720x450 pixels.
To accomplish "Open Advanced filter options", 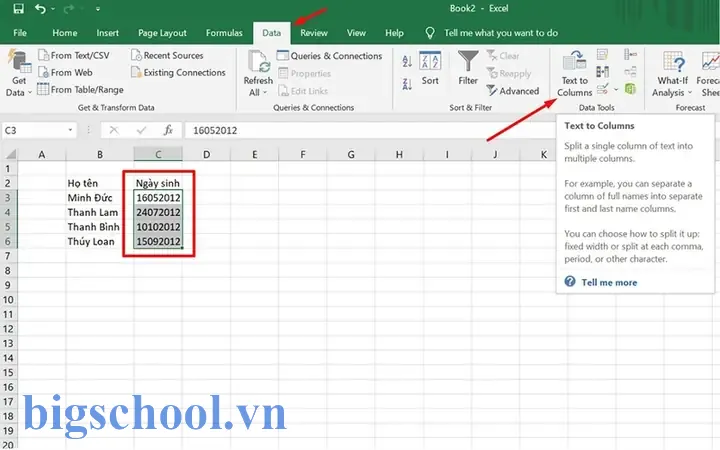I will 513,91.
